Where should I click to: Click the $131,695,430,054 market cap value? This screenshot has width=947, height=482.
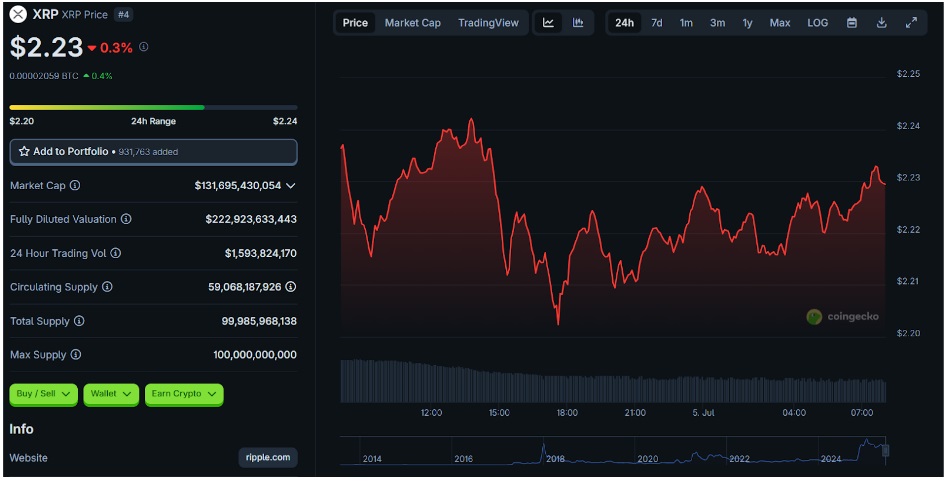pos(238,185)
